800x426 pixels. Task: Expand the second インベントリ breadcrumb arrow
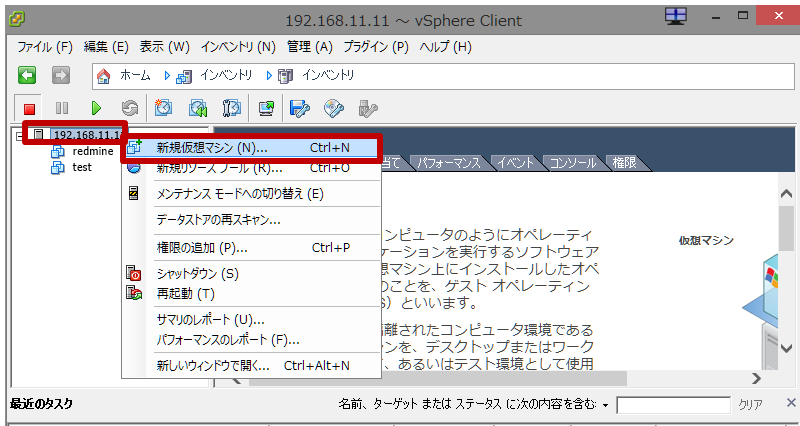click(269, 76)
